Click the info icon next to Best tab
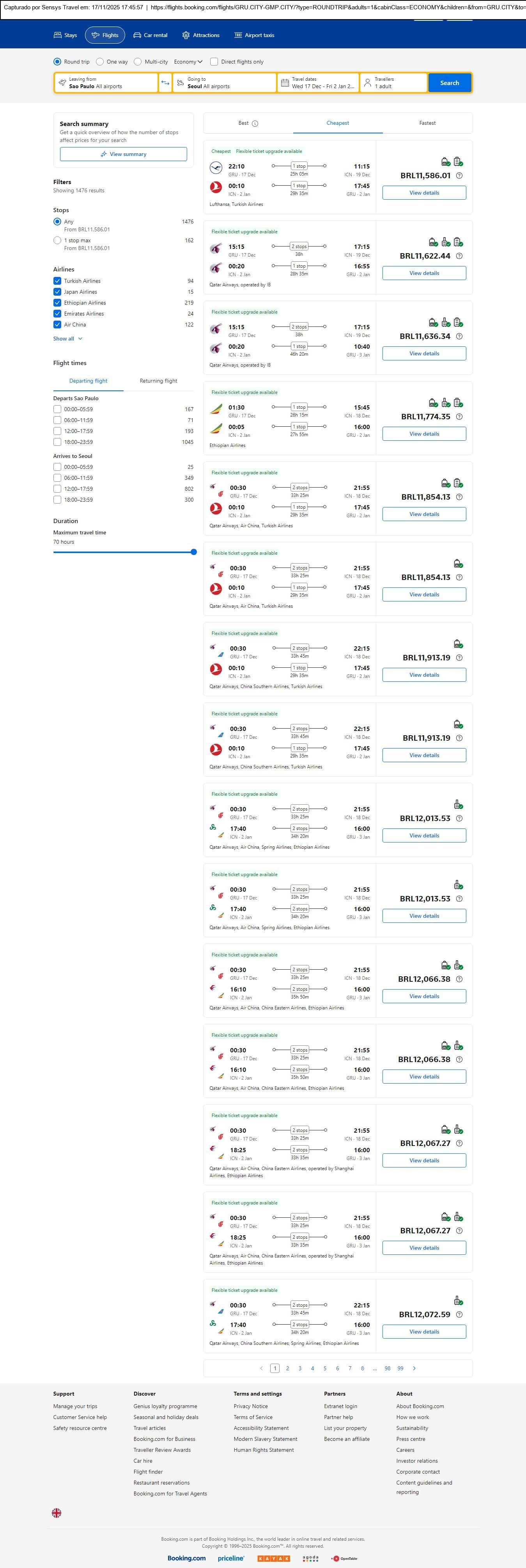 click(255, 124)
